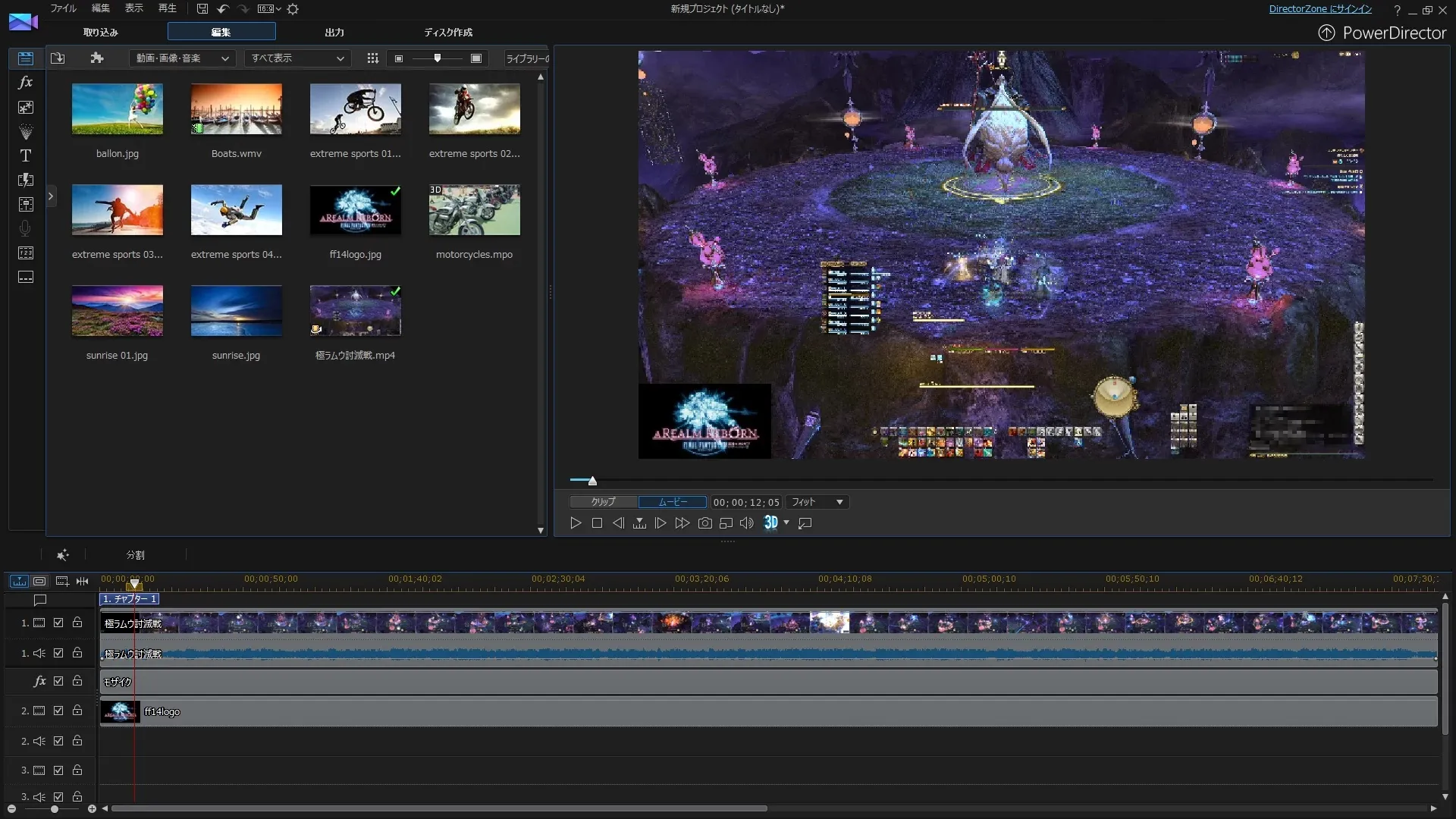Adjust preview volume with the speaker icon
The image size is (1456, 819).
[x=747, y=523]
